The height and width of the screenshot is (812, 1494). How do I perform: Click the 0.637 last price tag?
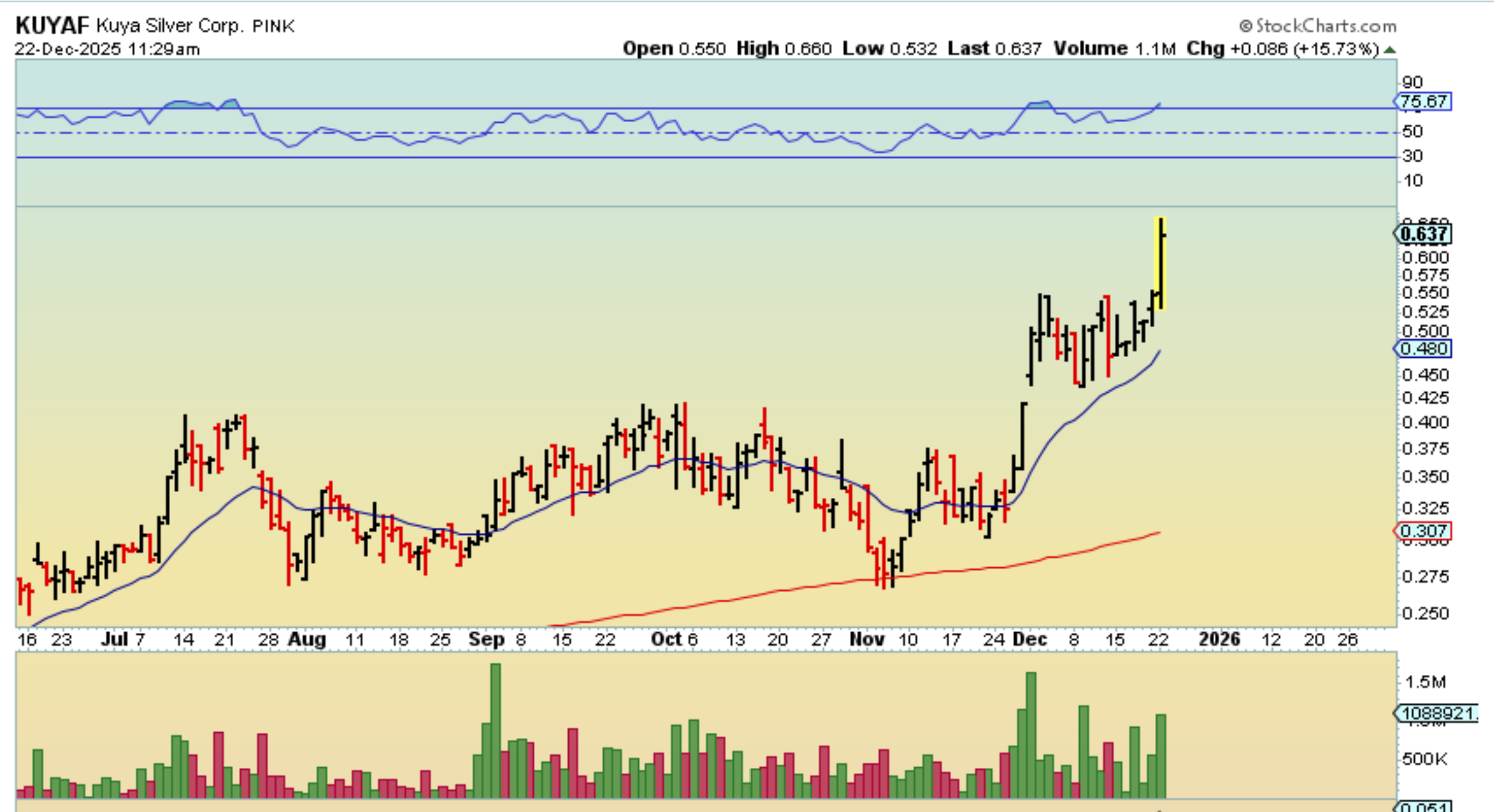coord(1423,234)
